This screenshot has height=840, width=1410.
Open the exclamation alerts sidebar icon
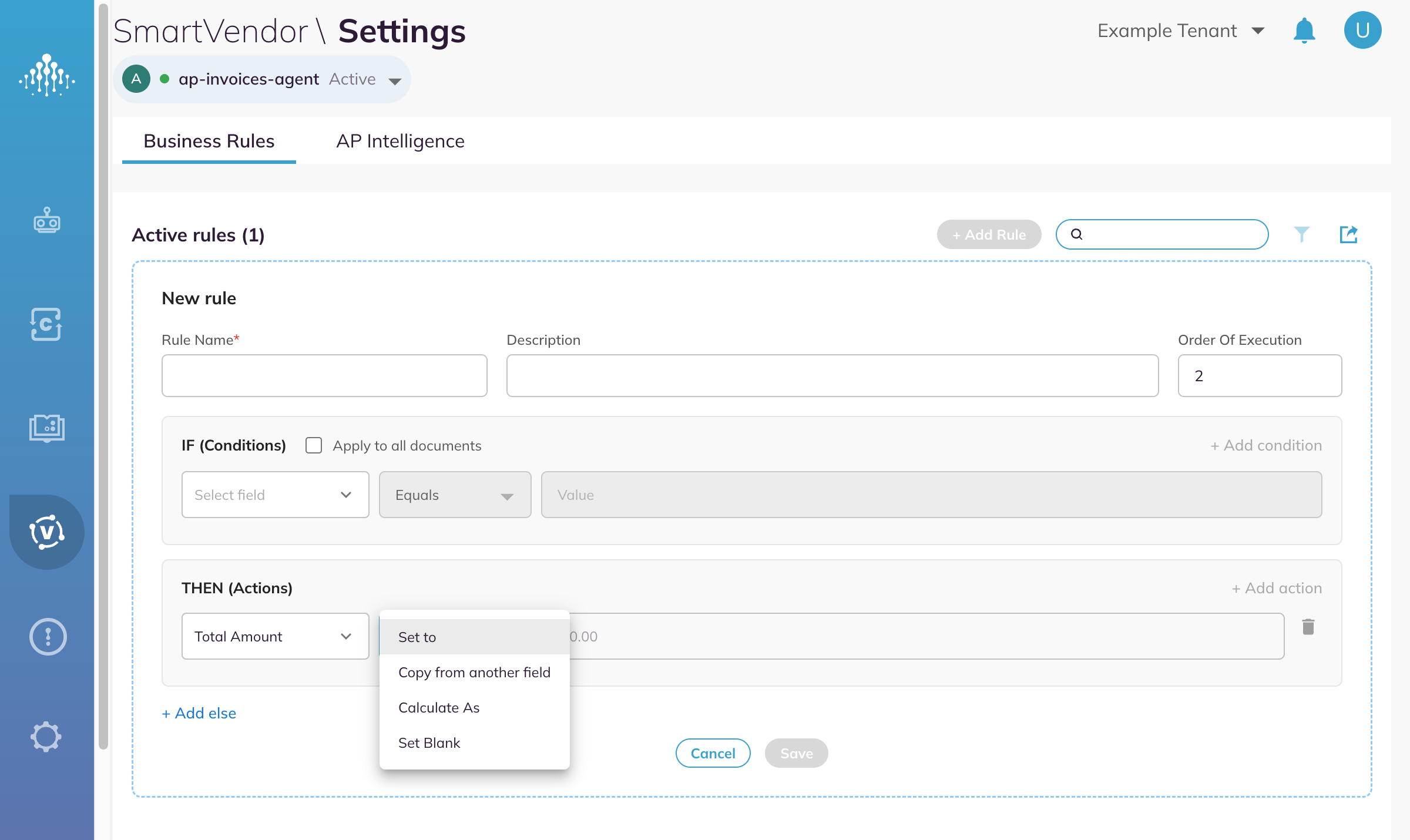(x=48, y=636)
